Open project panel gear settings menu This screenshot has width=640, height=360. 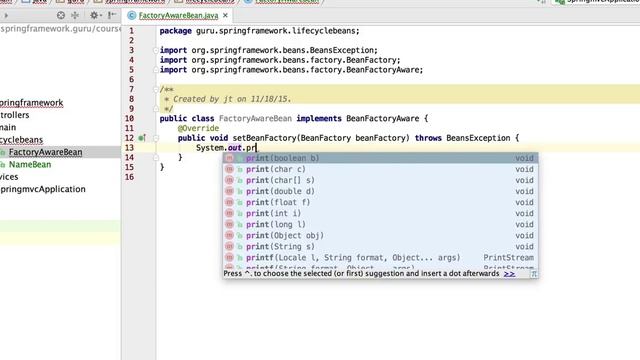click(x=95, y=15)
